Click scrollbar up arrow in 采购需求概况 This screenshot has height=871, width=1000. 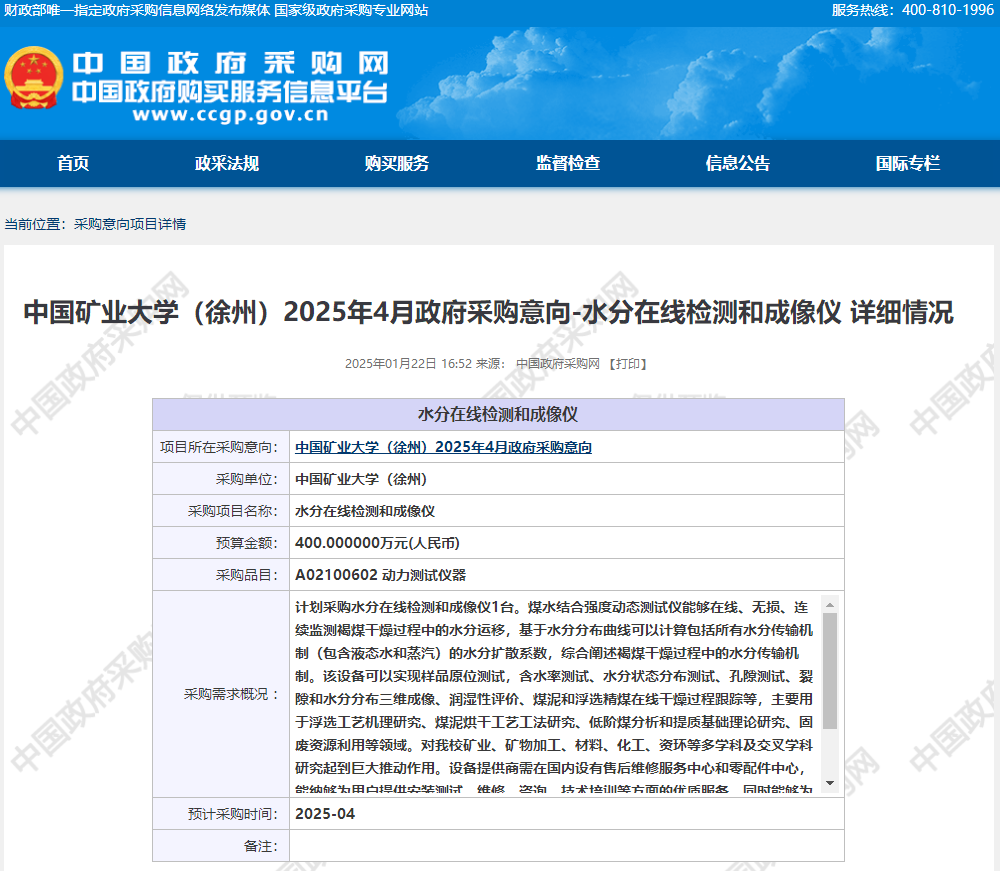pyautogui.click(x=830, y=604)
